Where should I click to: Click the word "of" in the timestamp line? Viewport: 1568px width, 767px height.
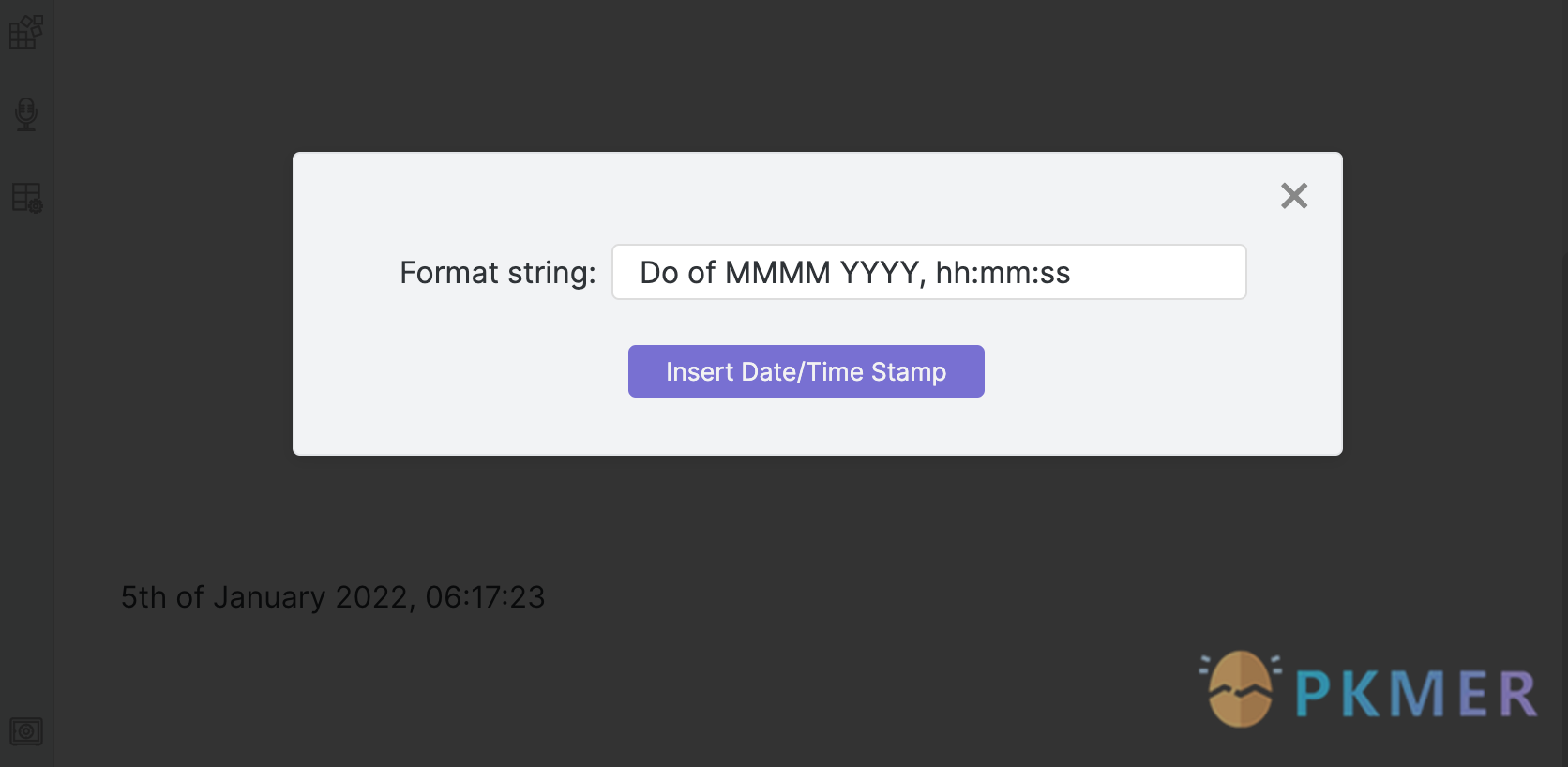pos(189,597)
